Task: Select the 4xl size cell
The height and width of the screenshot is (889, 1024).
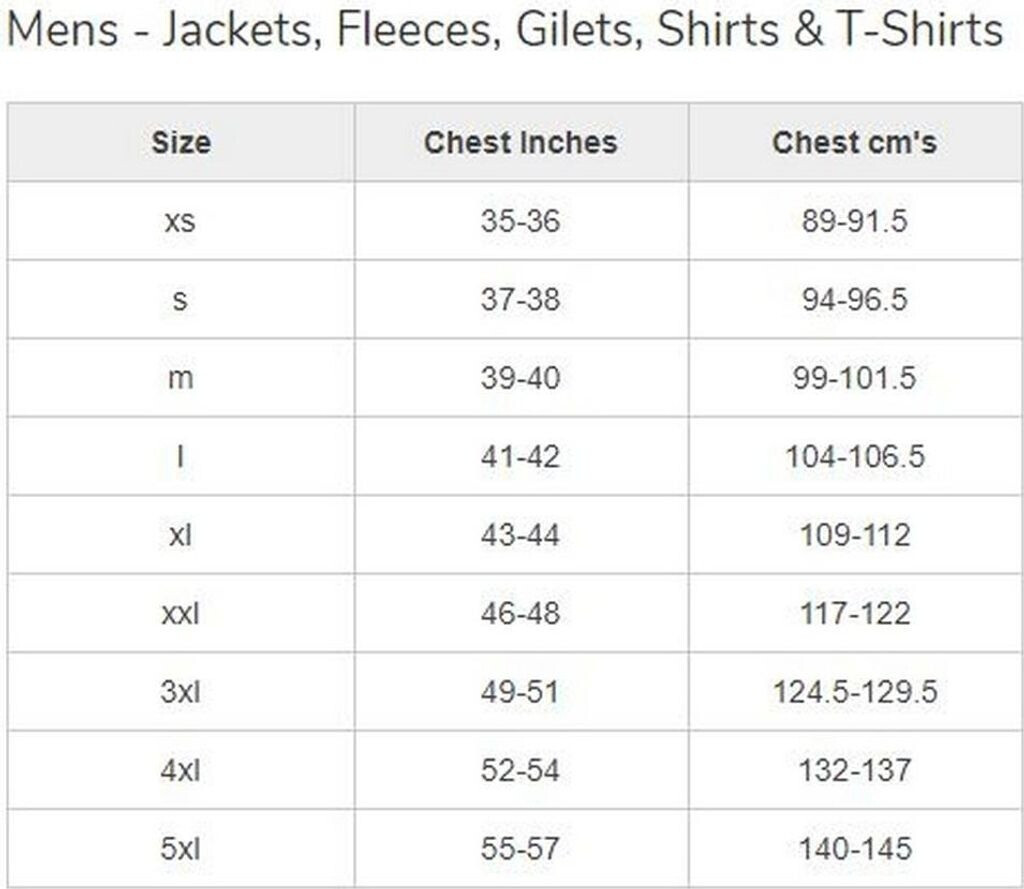Action: 181,770
